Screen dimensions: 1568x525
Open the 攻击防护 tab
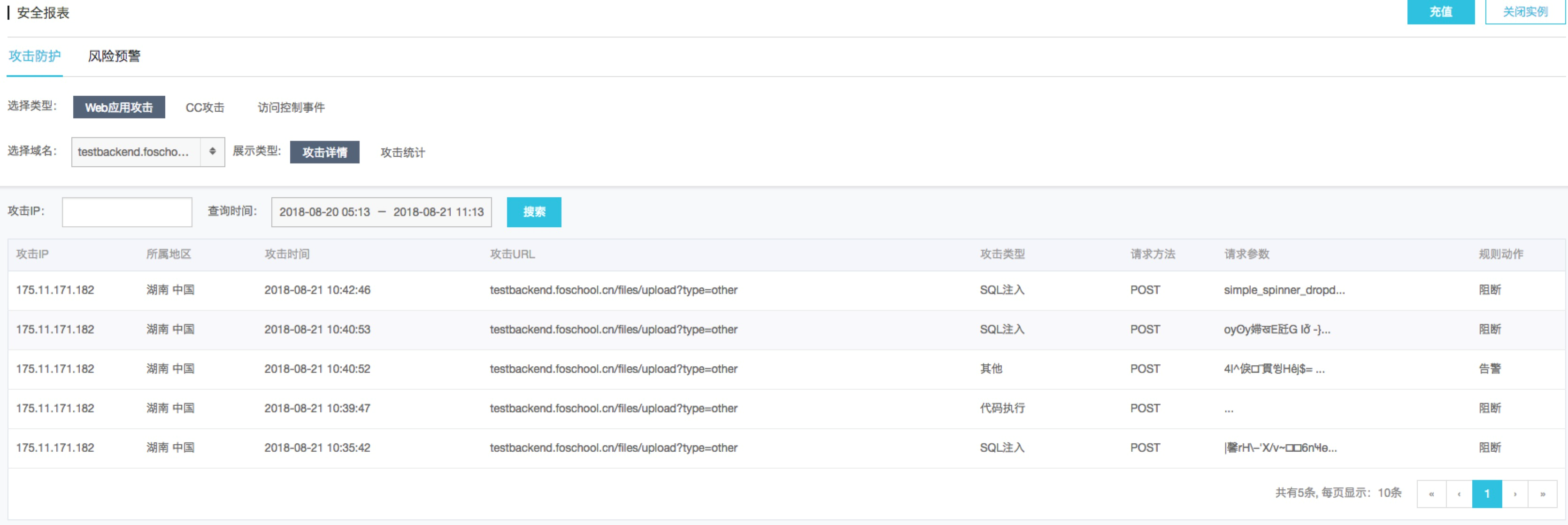point(35,56)
